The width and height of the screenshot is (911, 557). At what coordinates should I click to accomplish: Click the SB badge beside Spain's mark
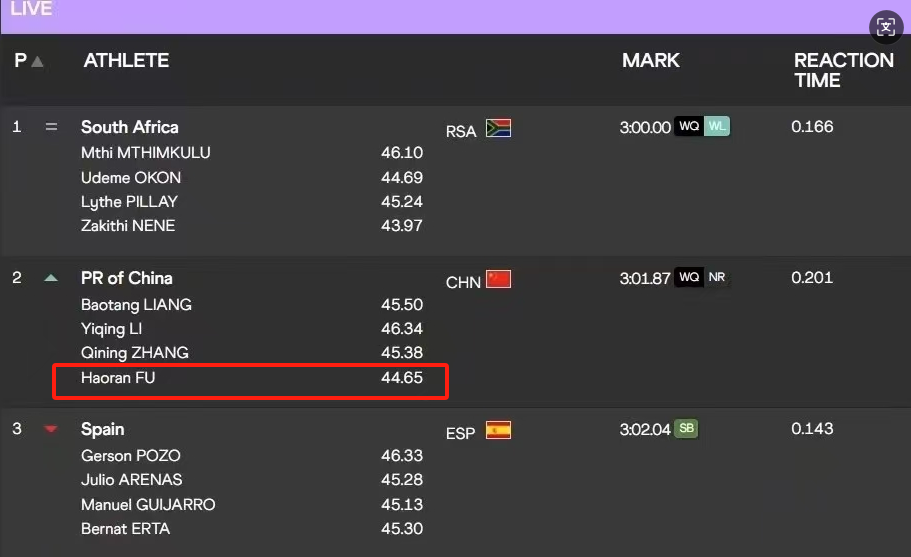pyautogui.click(x=686, y=428)
